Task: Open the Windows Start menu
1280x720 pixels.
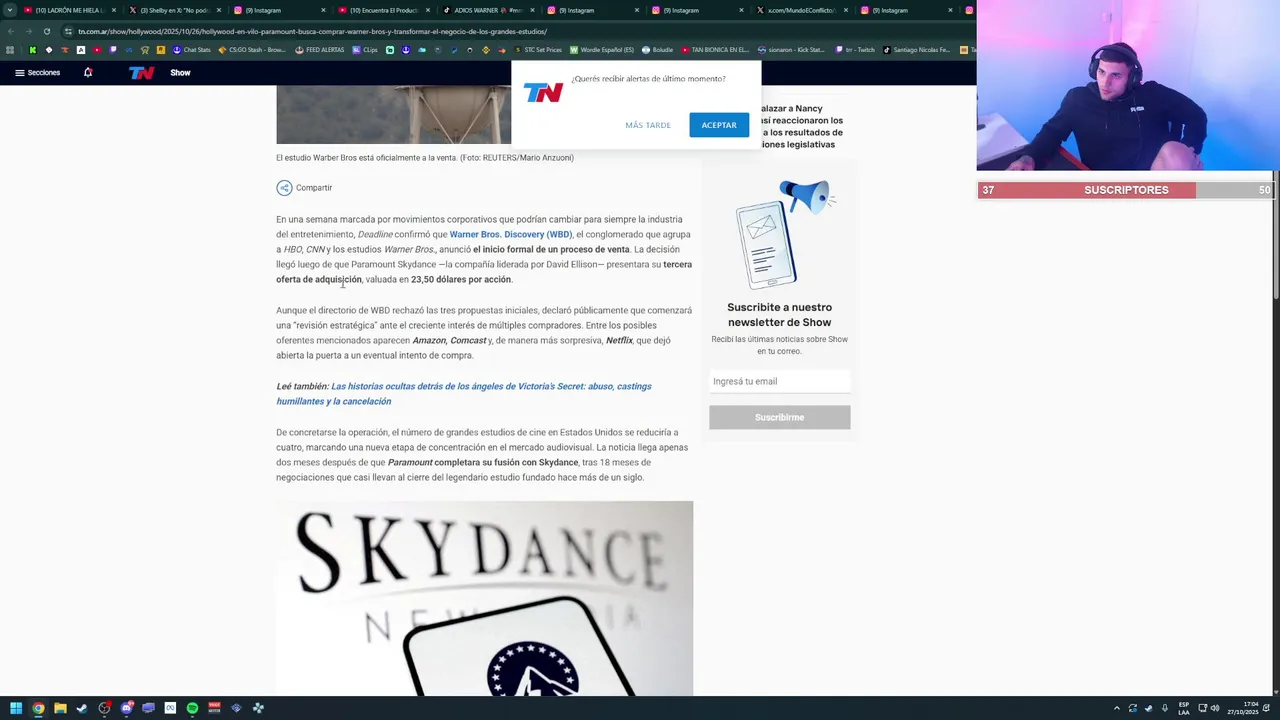Action: pyautogui.click(x=16, y=708)
